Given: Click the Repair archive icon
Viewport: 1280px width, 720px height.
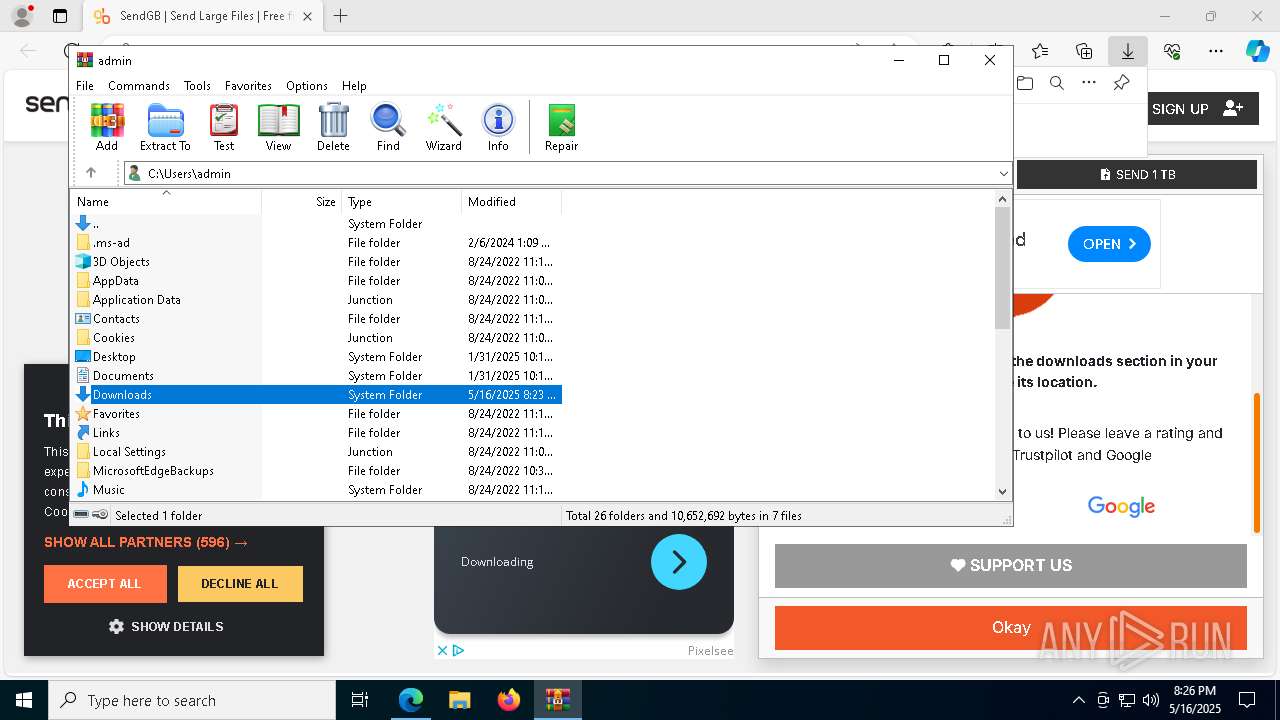Looking at the screenshot, I should tap(561, 127).
